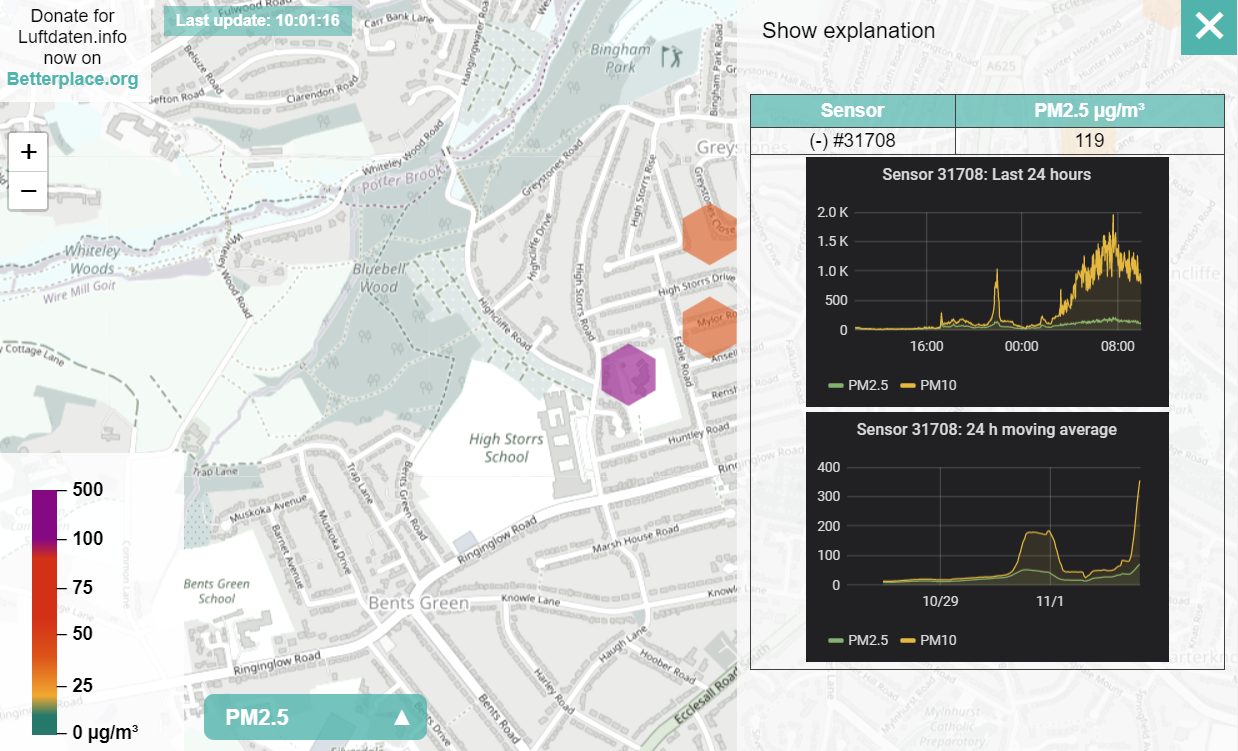Toggle PM2.5 series in 24 hours chart legend
The image size is (1238, 751).
click(x=858, y=385)
